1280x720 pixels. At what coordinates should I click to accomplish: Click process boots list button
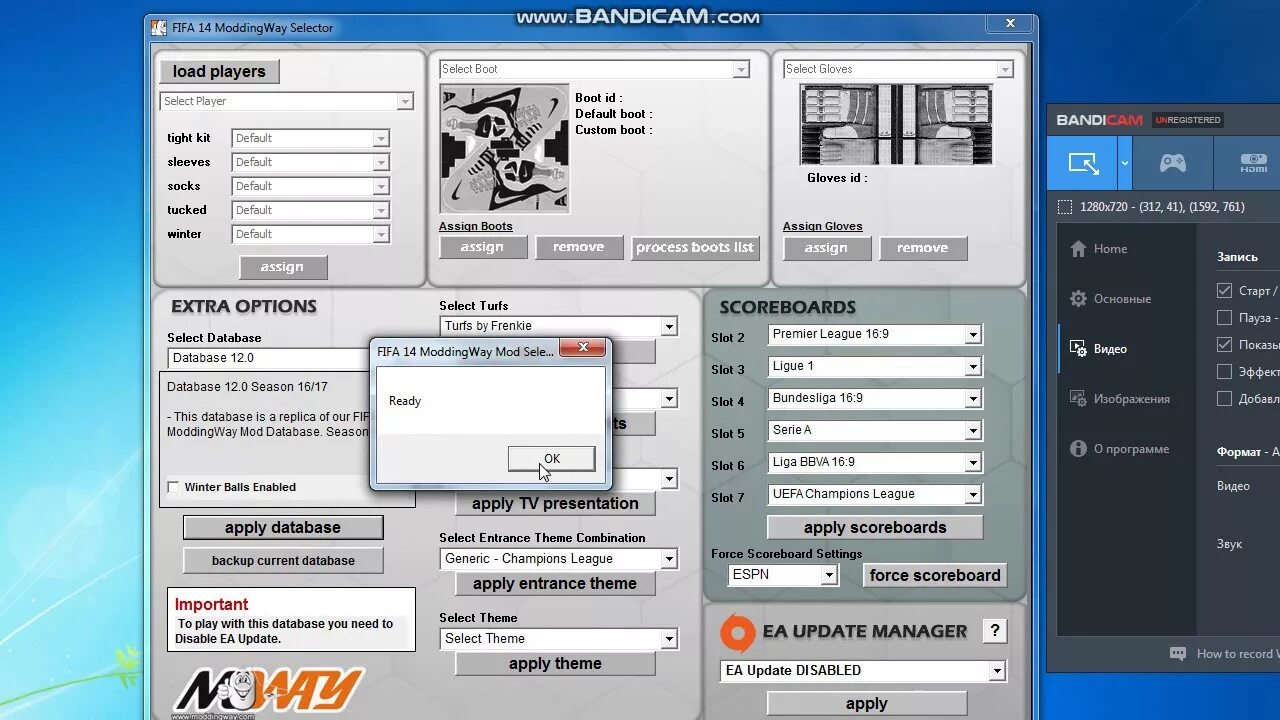point(695,248)
